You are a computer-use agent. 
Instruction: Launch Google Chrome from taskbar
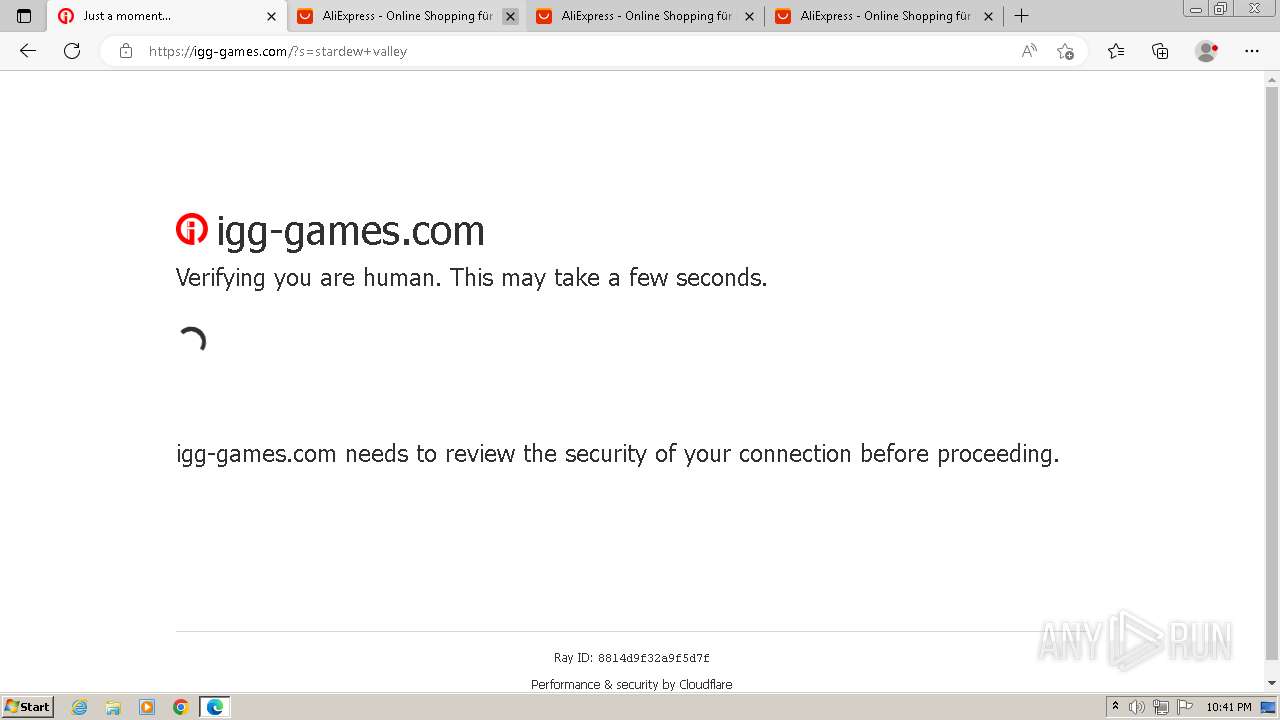[181, 707]
